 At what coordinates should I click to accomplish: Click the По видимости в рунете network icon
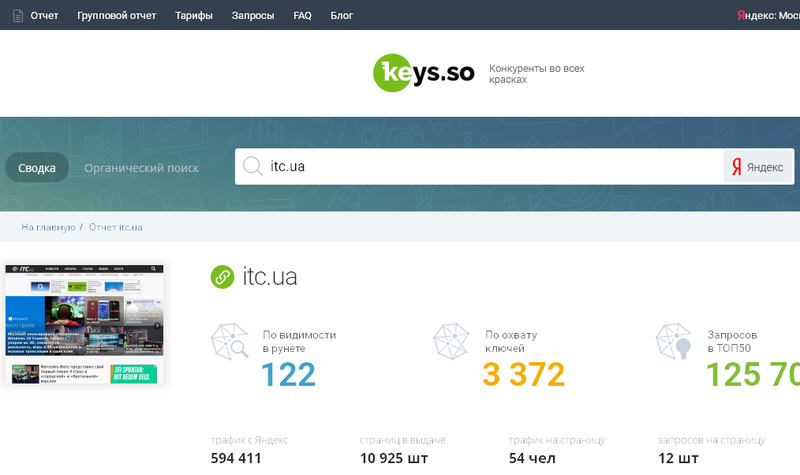click(230, 341)
